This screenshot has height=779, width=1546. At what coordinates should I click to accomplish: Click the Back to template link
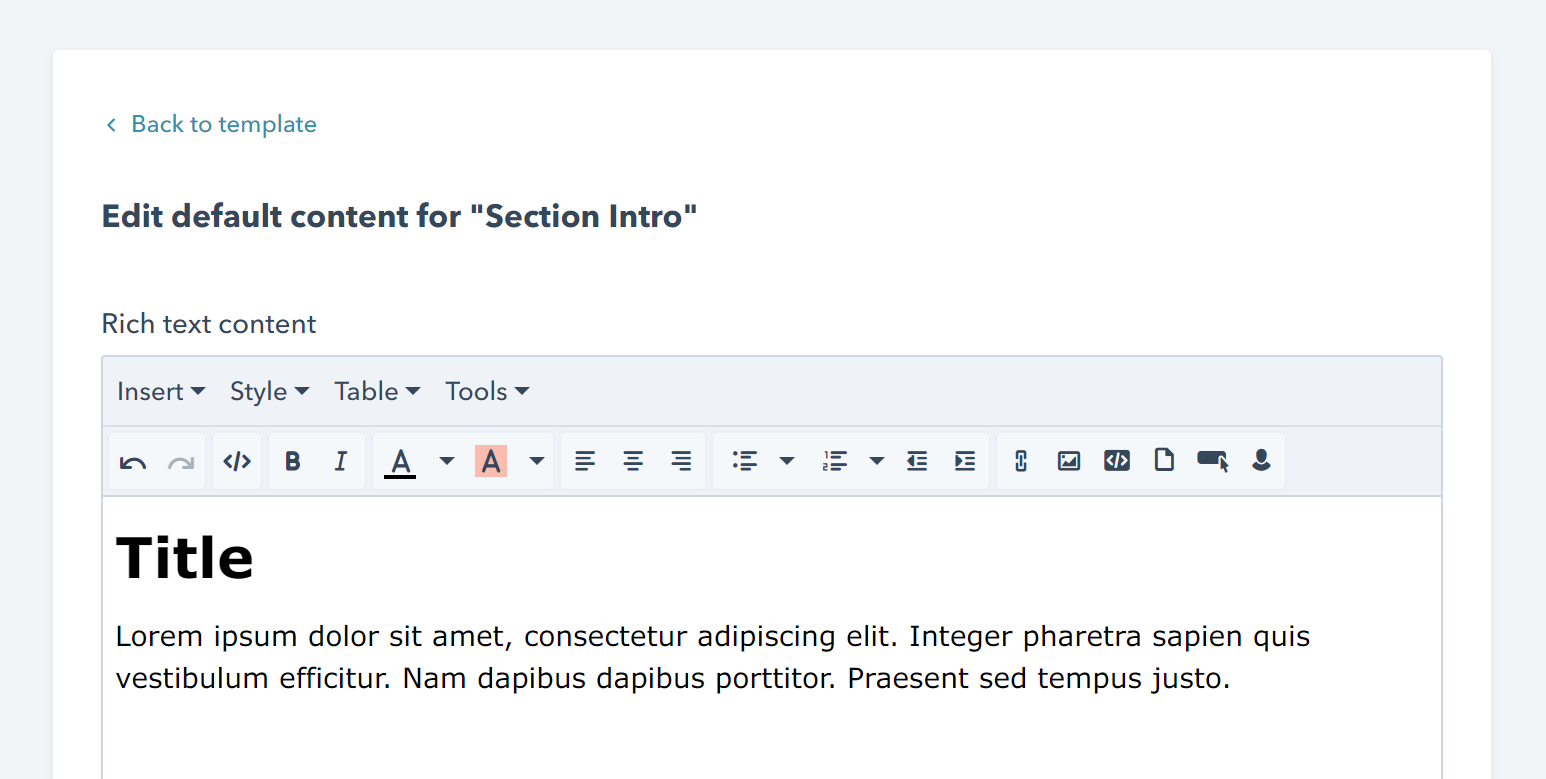(x=223, y=124)
